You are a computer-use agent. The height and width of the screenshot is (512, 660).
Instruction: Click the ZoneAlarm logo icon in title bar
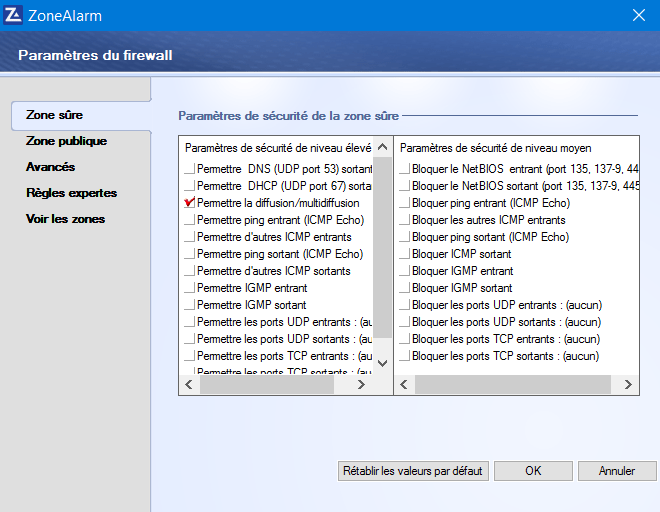13,15
